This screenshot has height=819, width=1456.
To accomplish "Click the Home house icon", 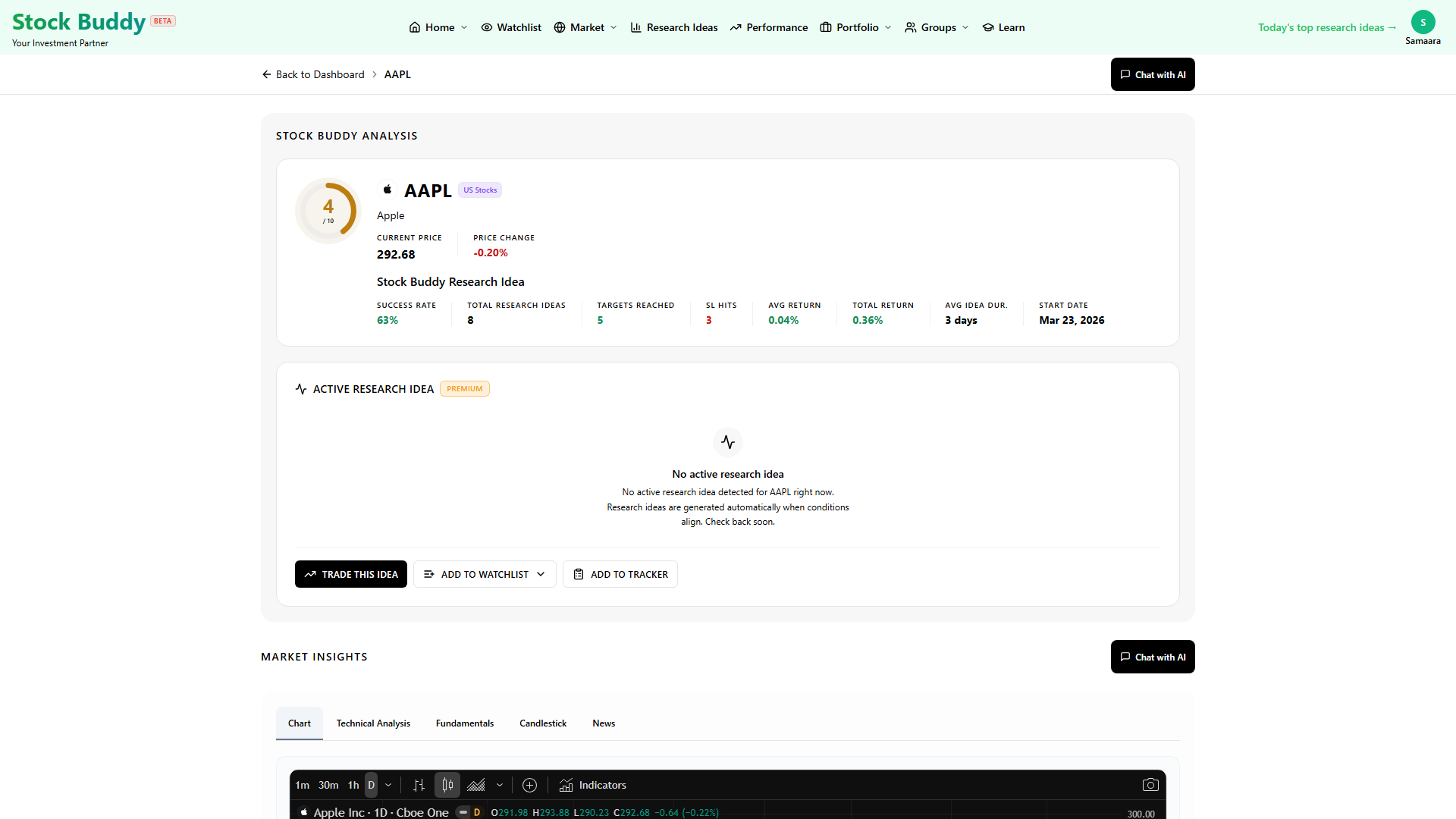I will 415,27.
